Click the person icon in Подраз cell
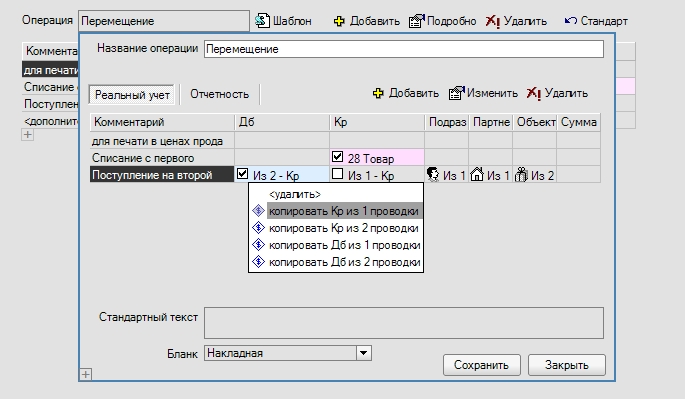 click(x=433, y=174)
